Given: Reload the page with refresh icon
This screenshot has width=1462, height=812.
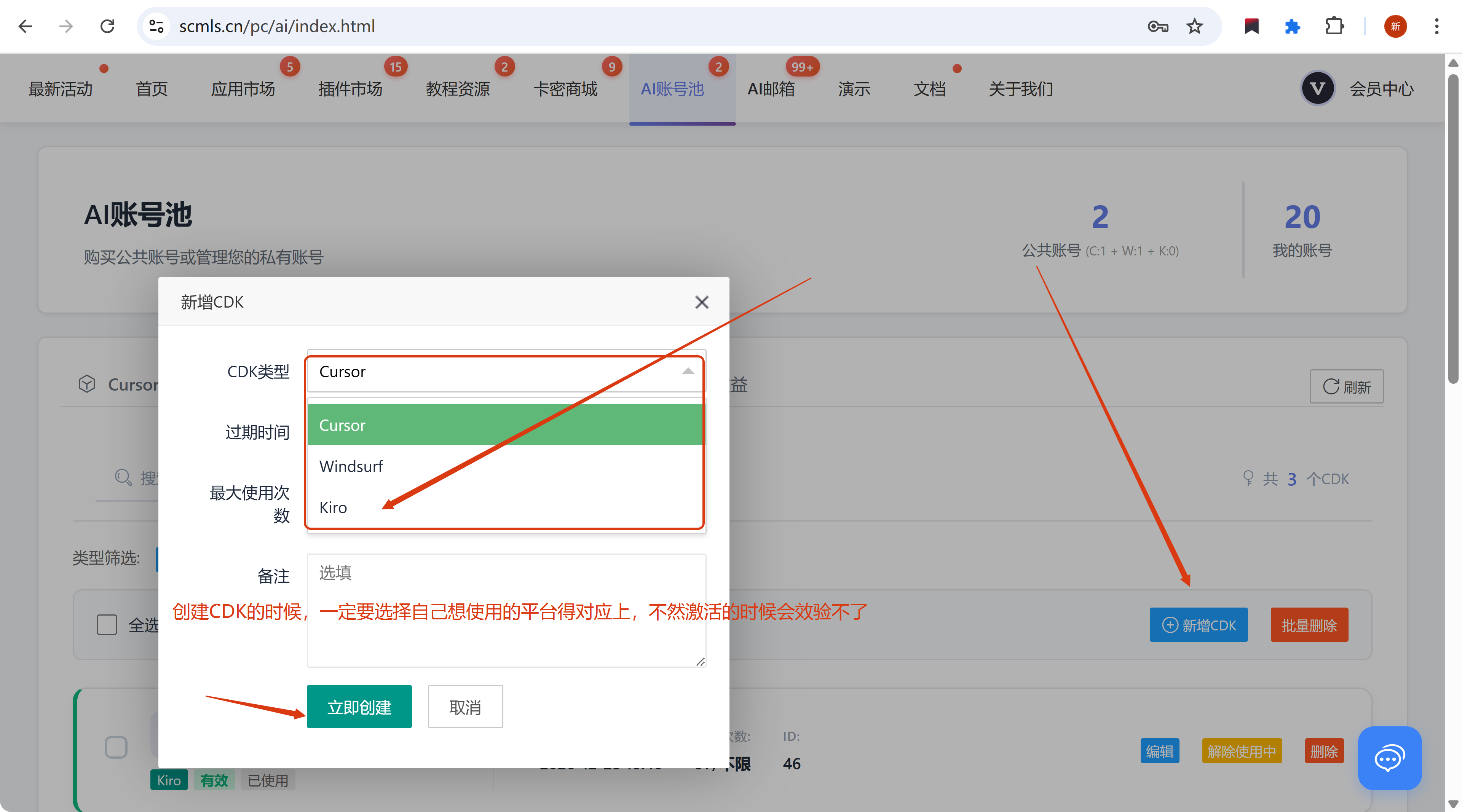Looking at the screenshot, I should 107,26.
